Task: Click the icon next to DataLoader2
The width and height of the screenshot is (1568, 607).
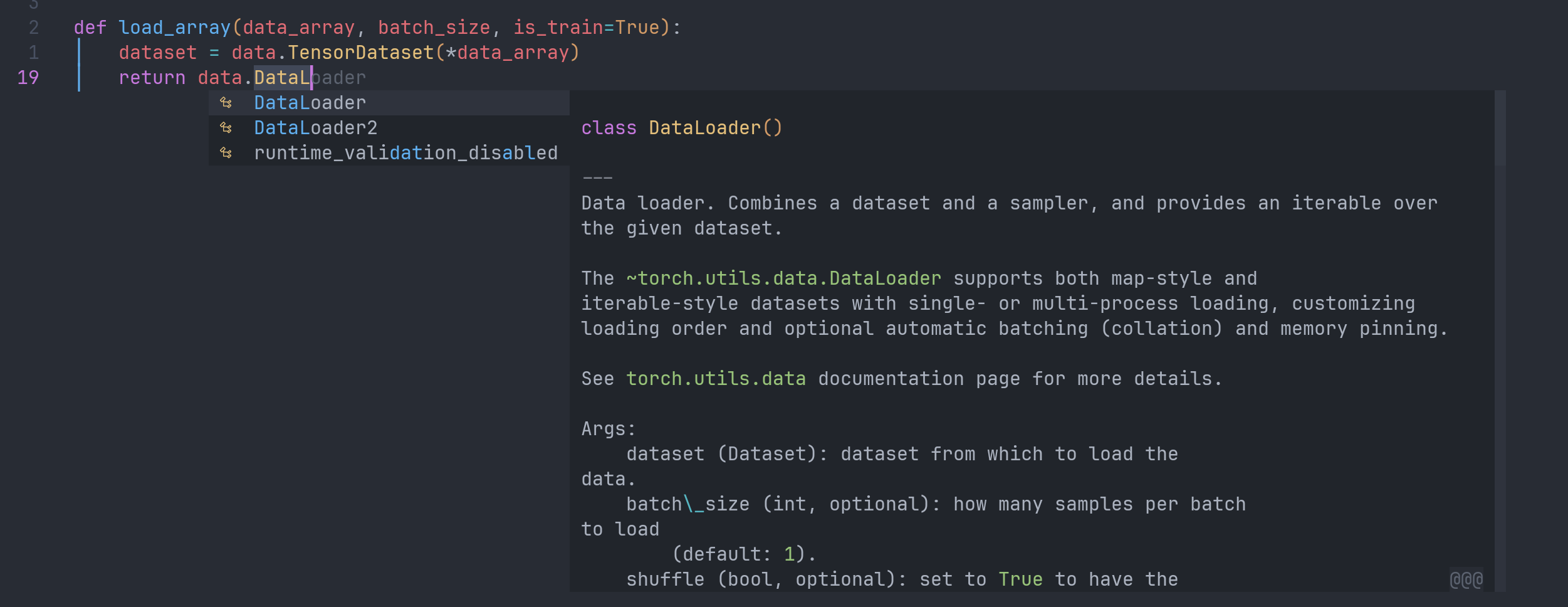Action: (226, 128)
